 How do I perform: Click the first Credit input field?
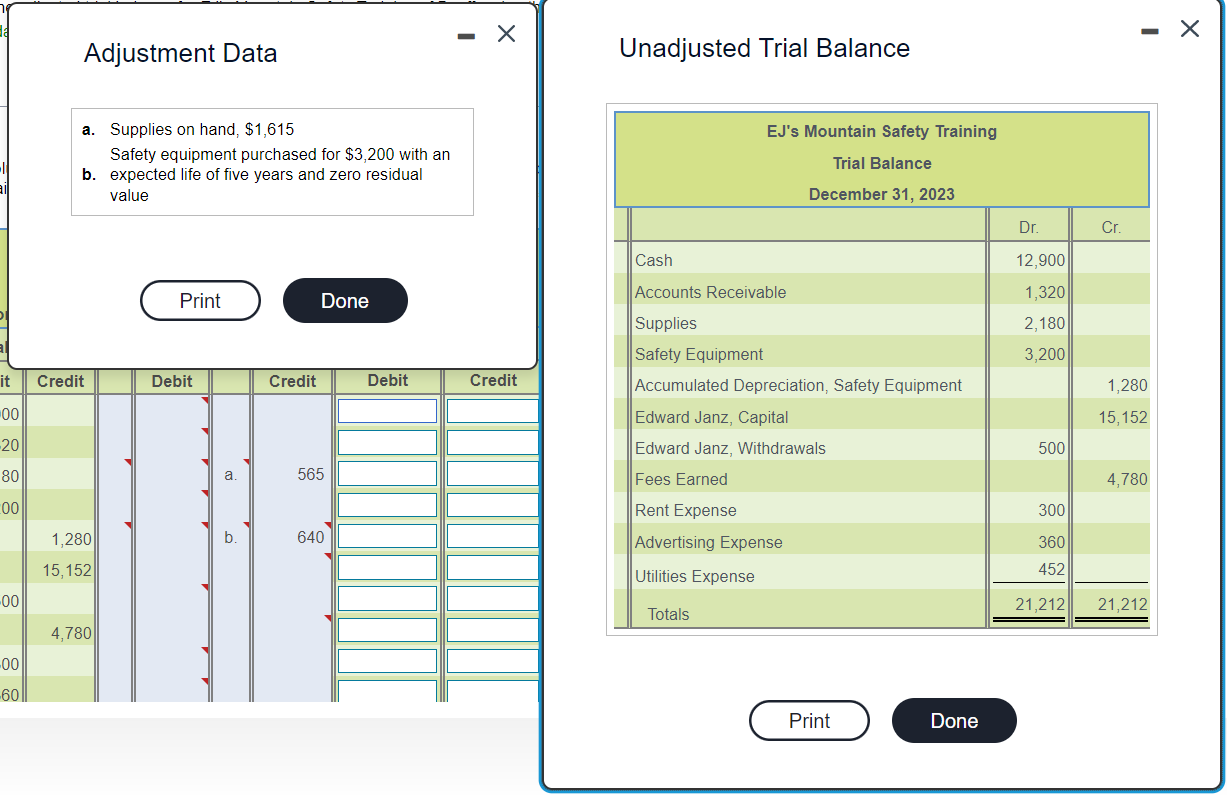pos(492,410)
